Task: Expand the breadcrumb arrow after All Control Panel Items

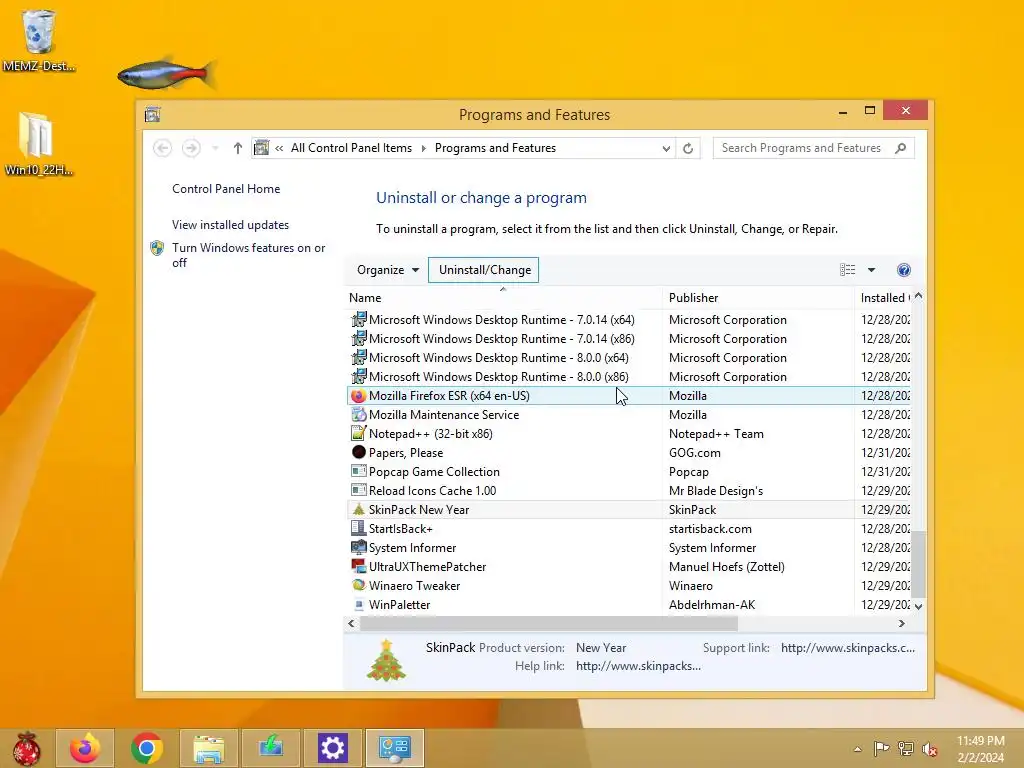Action: (424, 148)
